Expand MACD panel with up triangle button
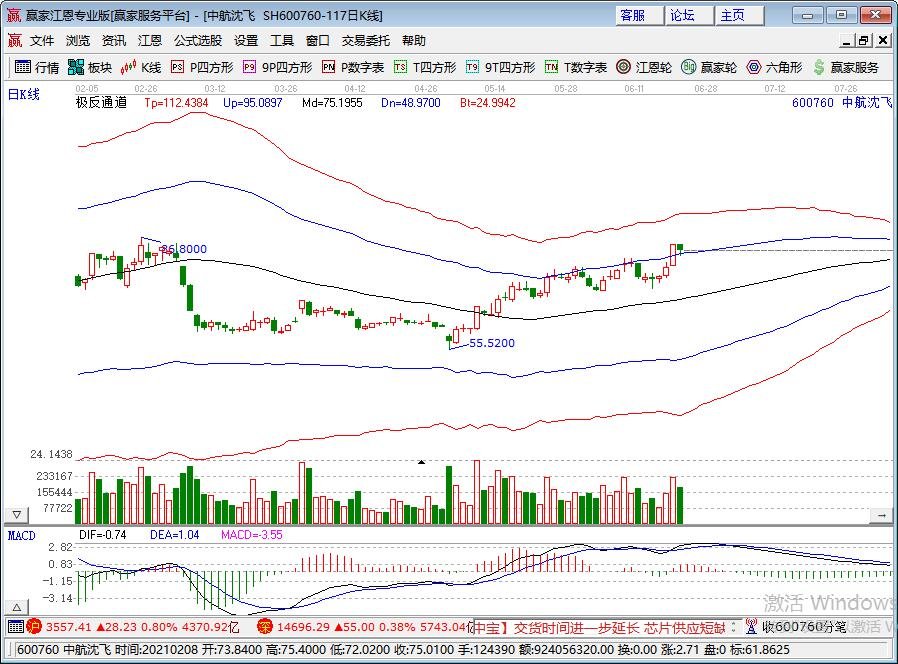Viewport: 898px width, 664px height. [17, 607]
